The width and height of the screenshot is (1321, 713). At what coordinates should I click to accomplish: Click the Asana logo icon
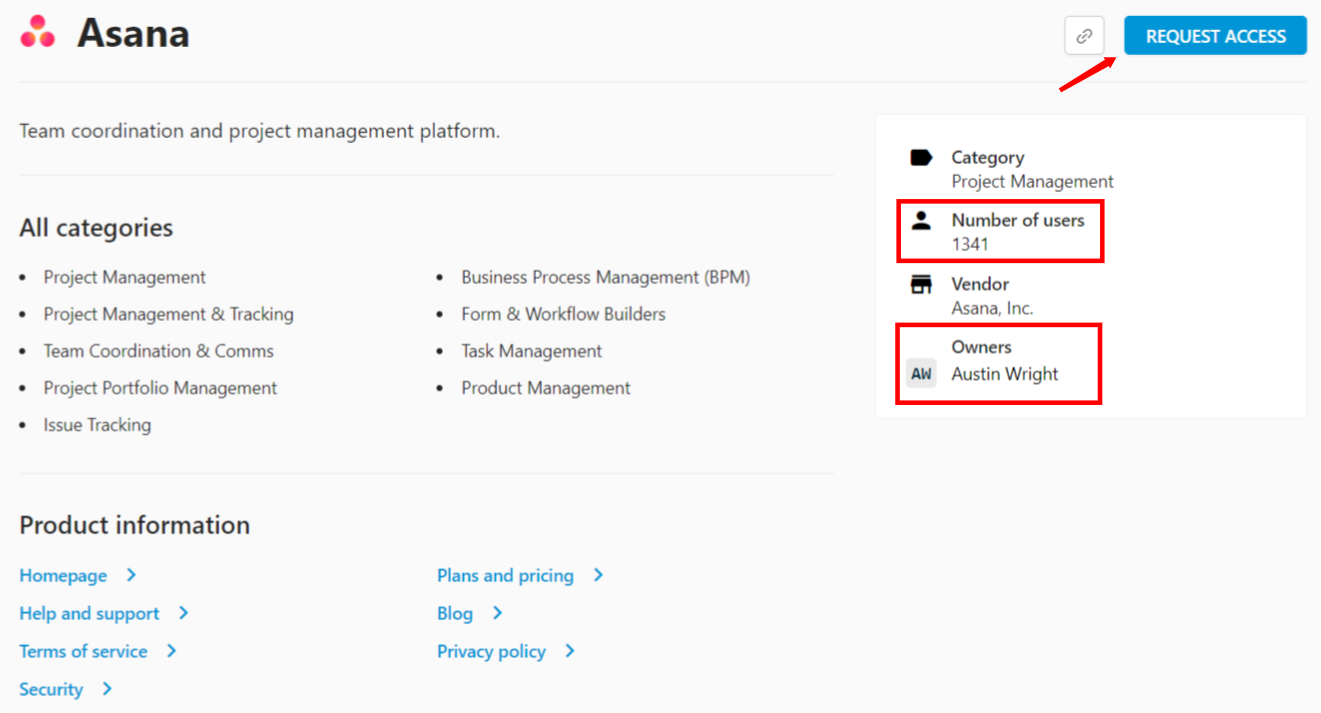pos(38,32)
